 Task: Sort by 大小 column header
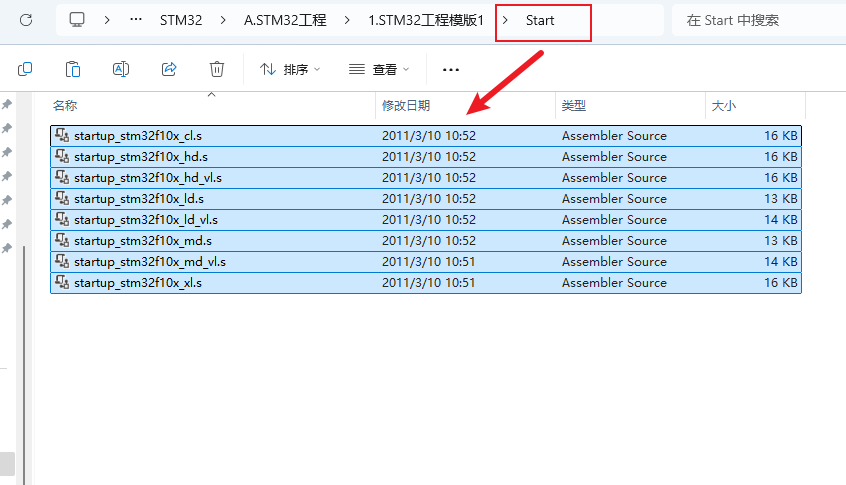pyautogui.click(x=724, y=106)
